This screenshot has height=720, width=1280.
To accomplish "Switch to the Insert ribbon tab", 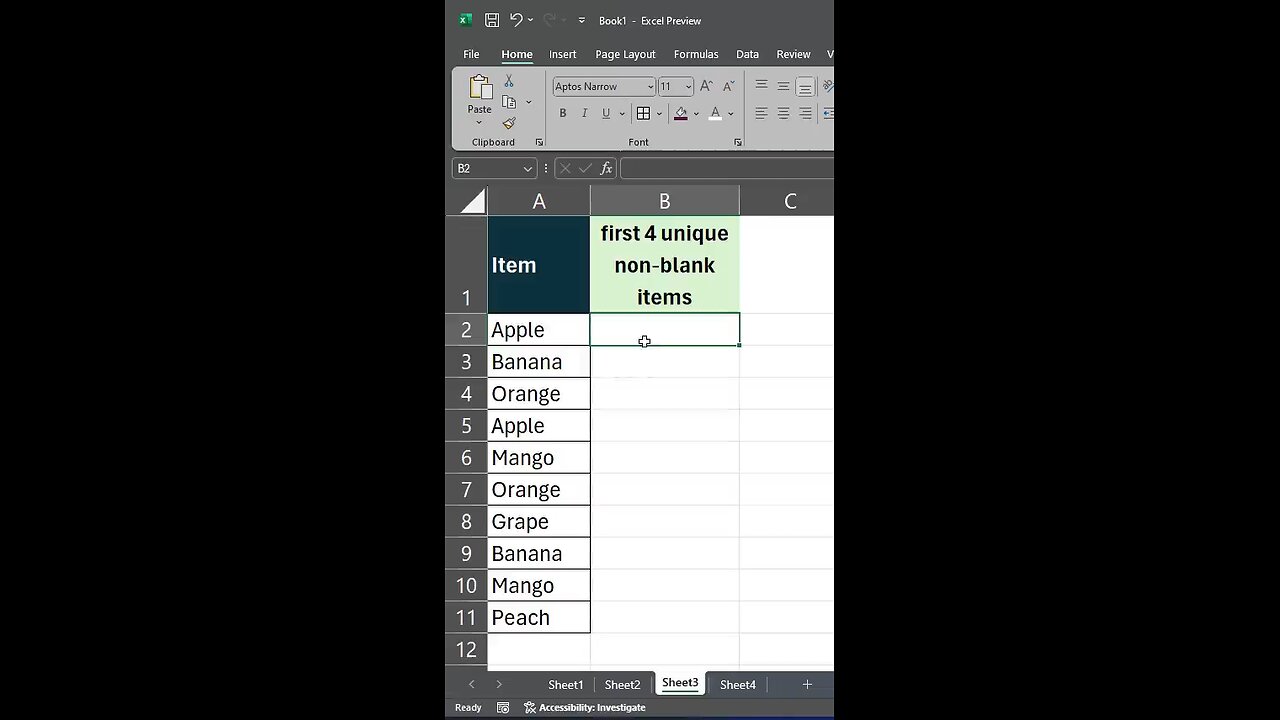I will coord(562,54).
